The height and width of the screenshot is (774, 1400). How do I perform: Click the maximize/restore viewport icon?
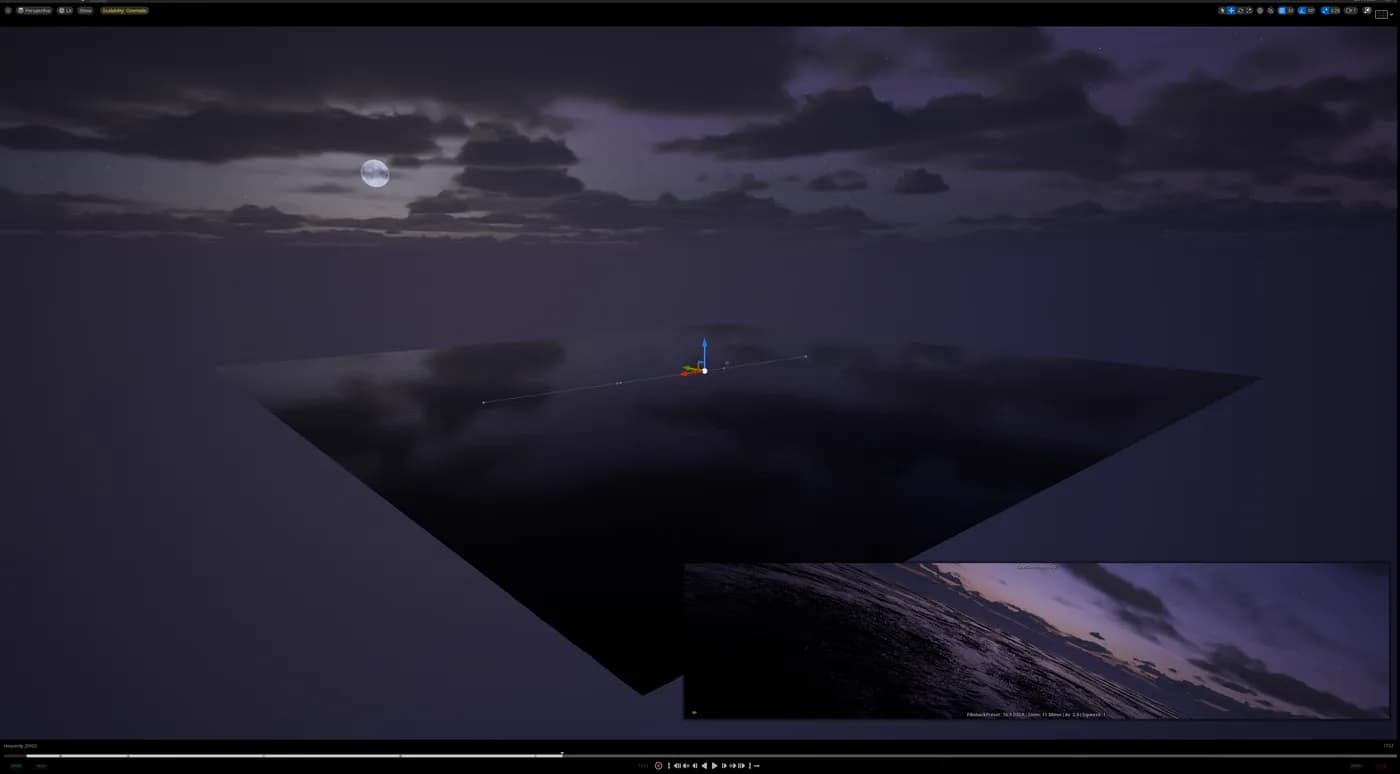[x=1367, y=10]
